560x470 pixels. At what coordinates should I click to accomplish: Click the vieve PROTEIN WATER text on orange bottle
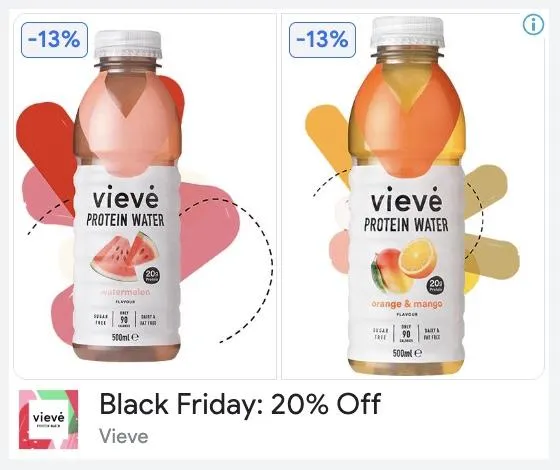tap(406, 210)
